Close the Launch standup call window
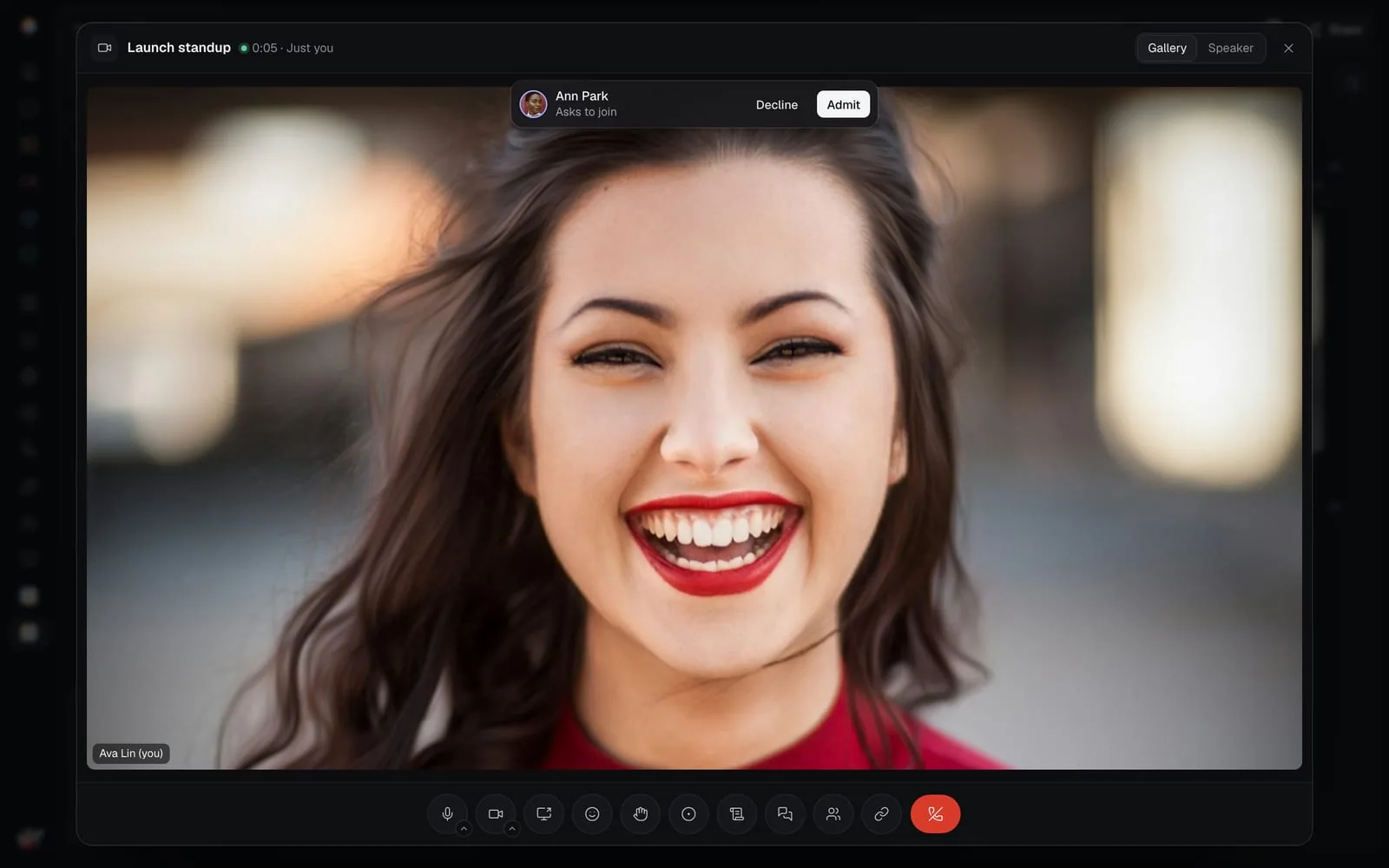 coord(1288,48)
